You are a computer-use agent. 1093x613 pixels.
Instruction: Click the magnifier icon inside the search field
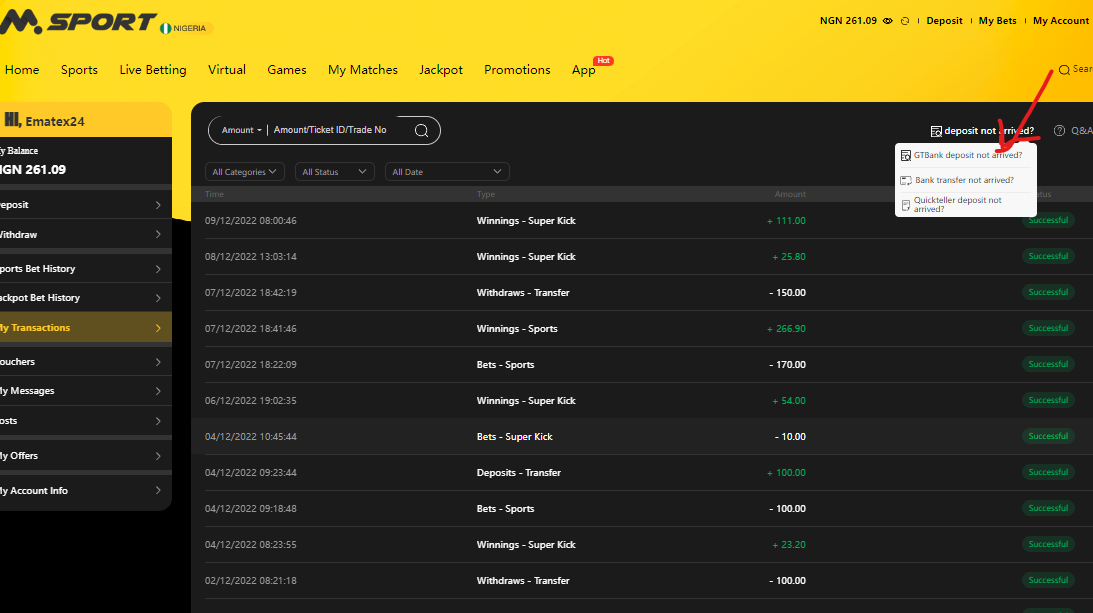click(x=421, y=130)
